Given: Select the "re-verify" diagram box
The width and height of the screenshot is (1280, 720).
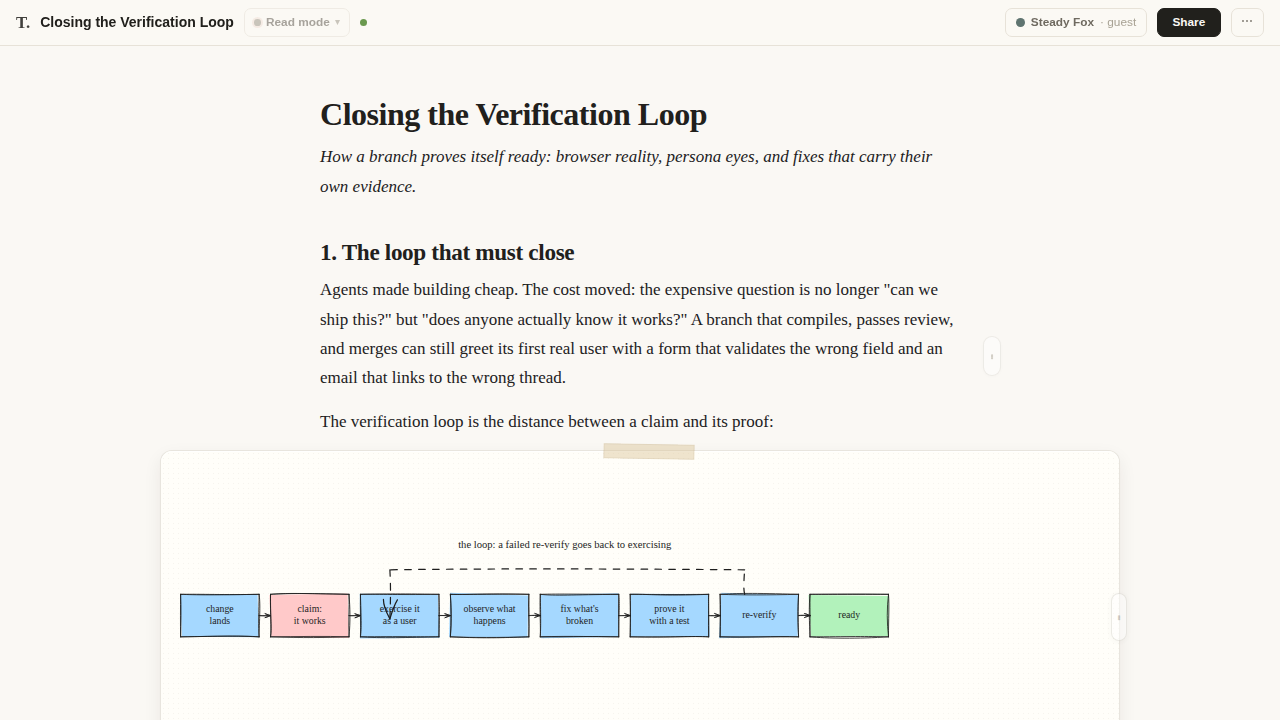Looking at the screenshot, I should point(759,615).
